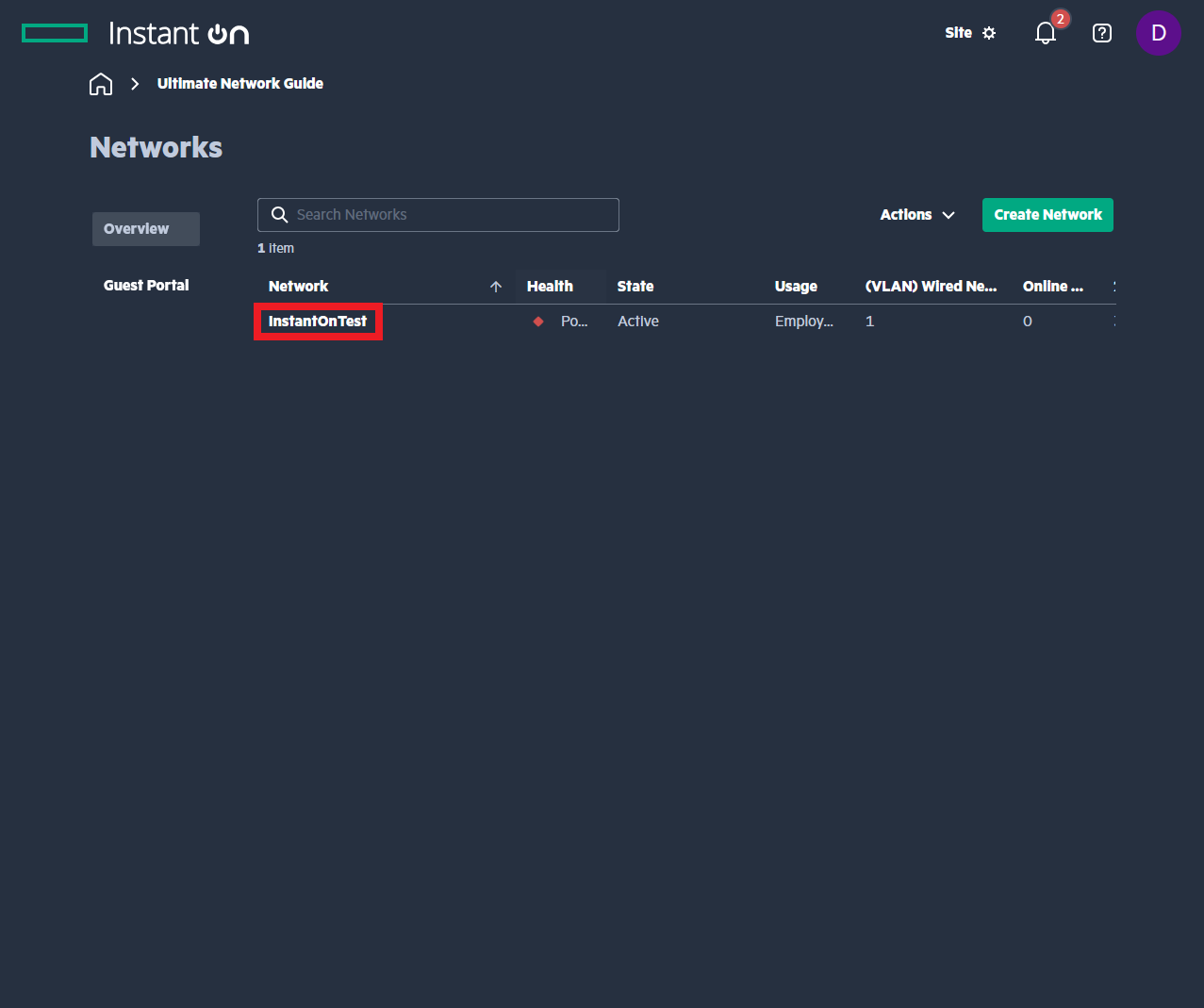Click the Employ... usage cell
The height and width of the screenshot is (1008, 1204).
804,322
